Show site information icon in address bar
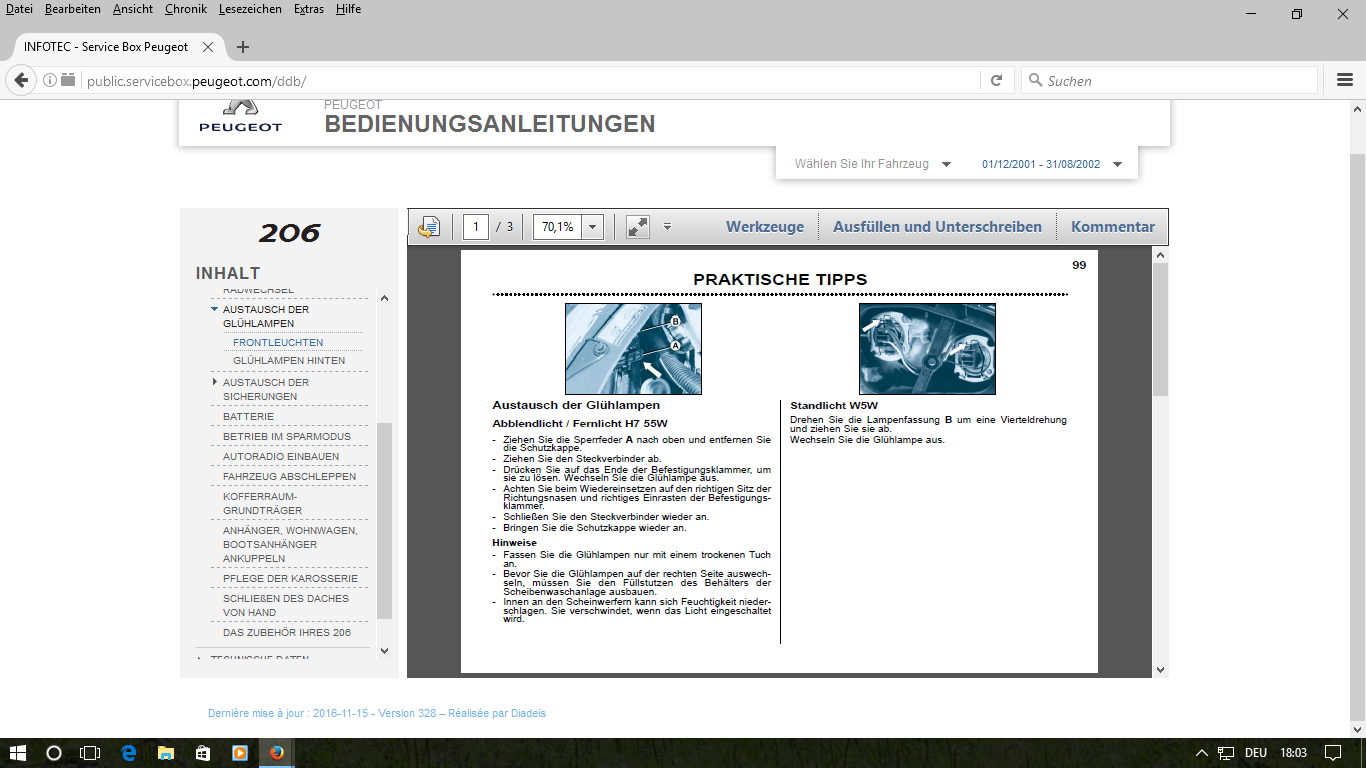 coord(49,81)
